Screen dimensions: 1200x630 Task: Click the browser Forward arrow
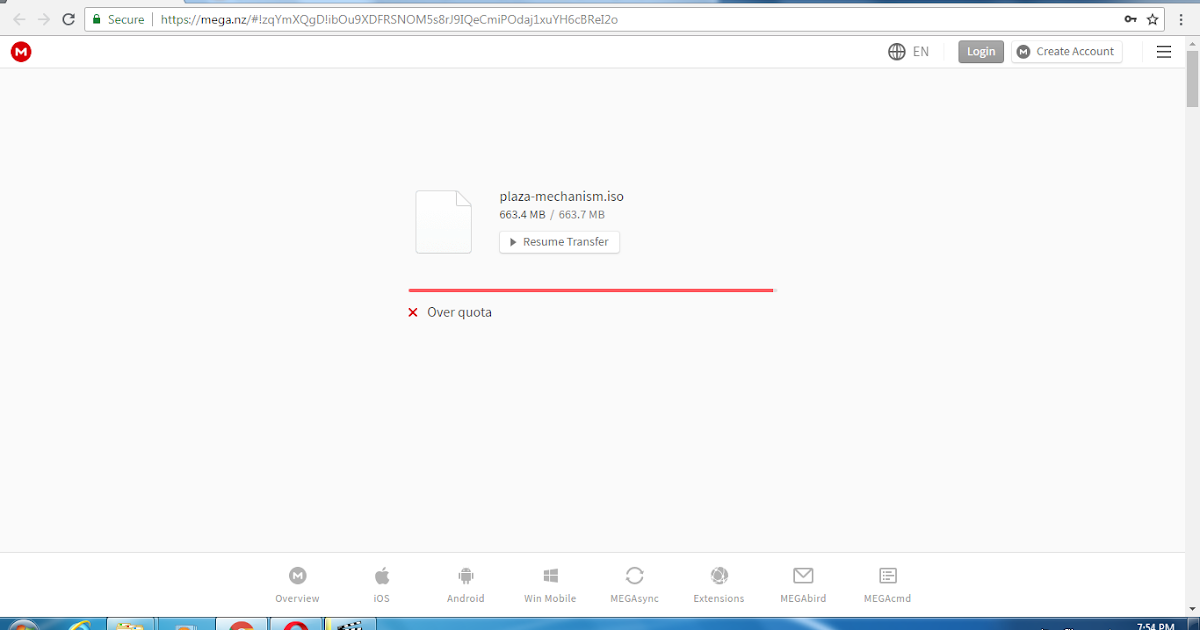tap(43, 19)
